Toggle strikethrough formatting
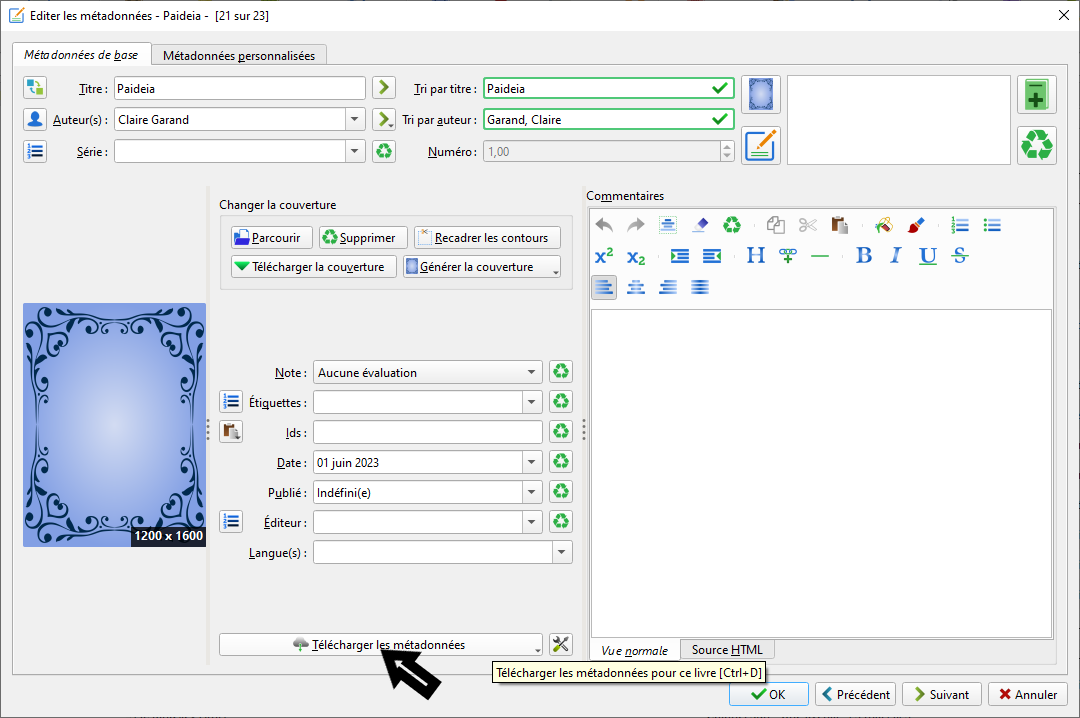1080x718 pixels. pyautogui.click(x=959, y=256)
